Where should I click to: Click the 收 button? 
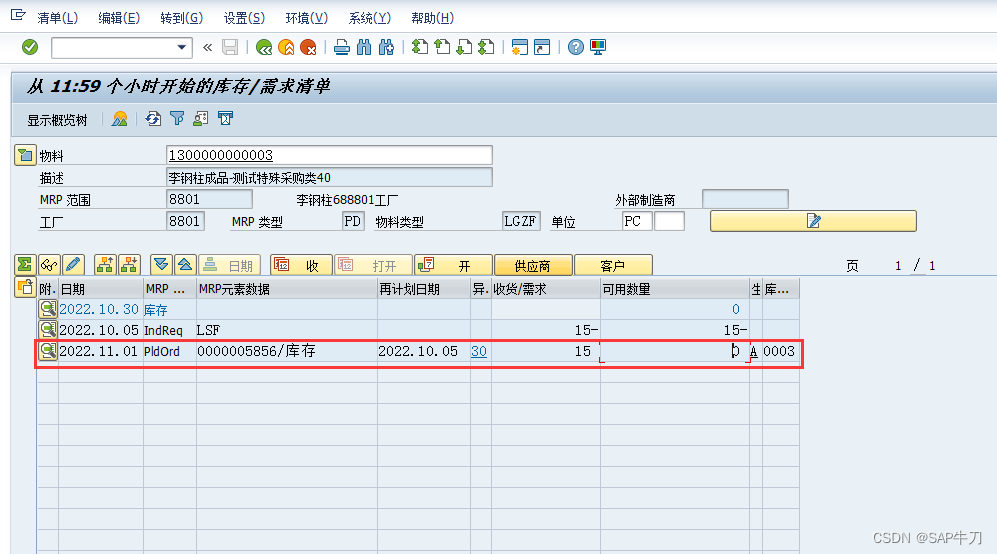(x=301, y=265)
